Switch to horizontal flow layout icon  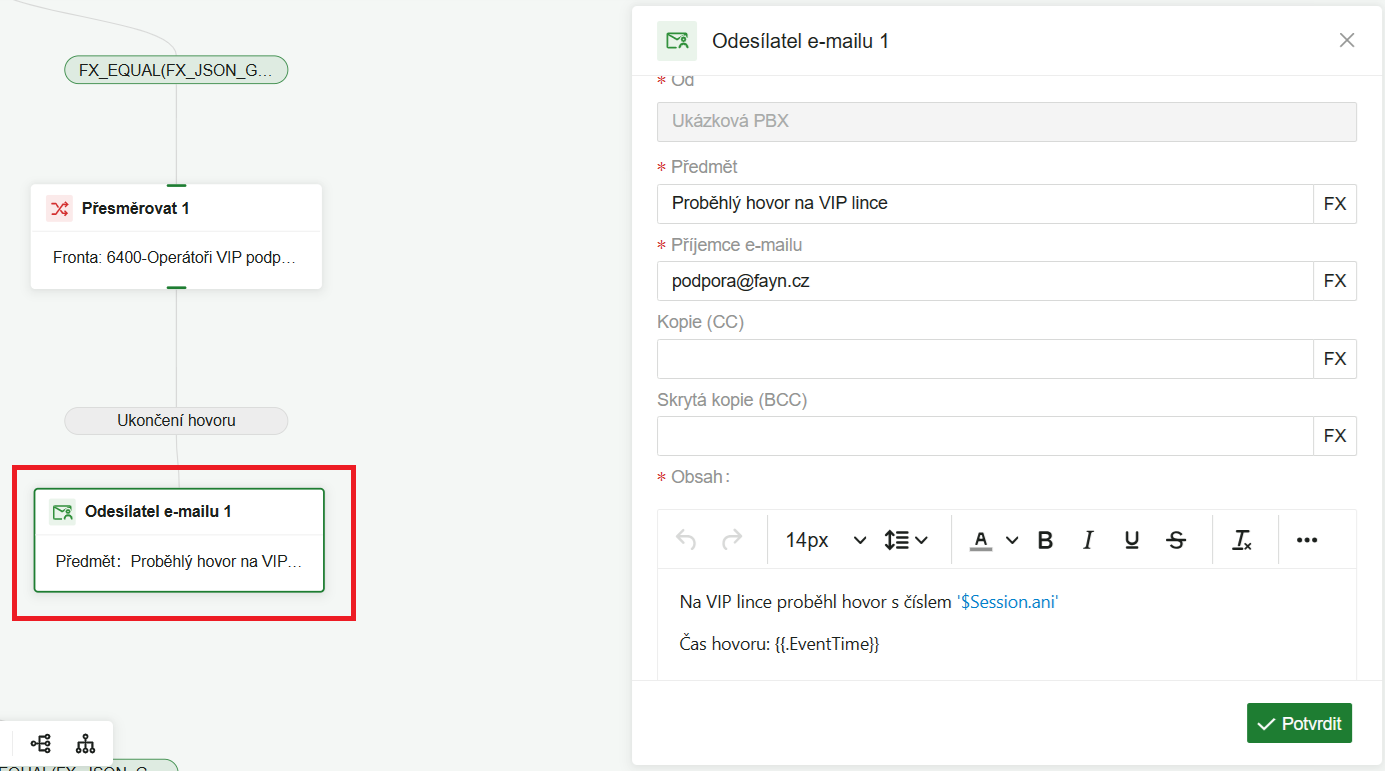tap(41, 744)
